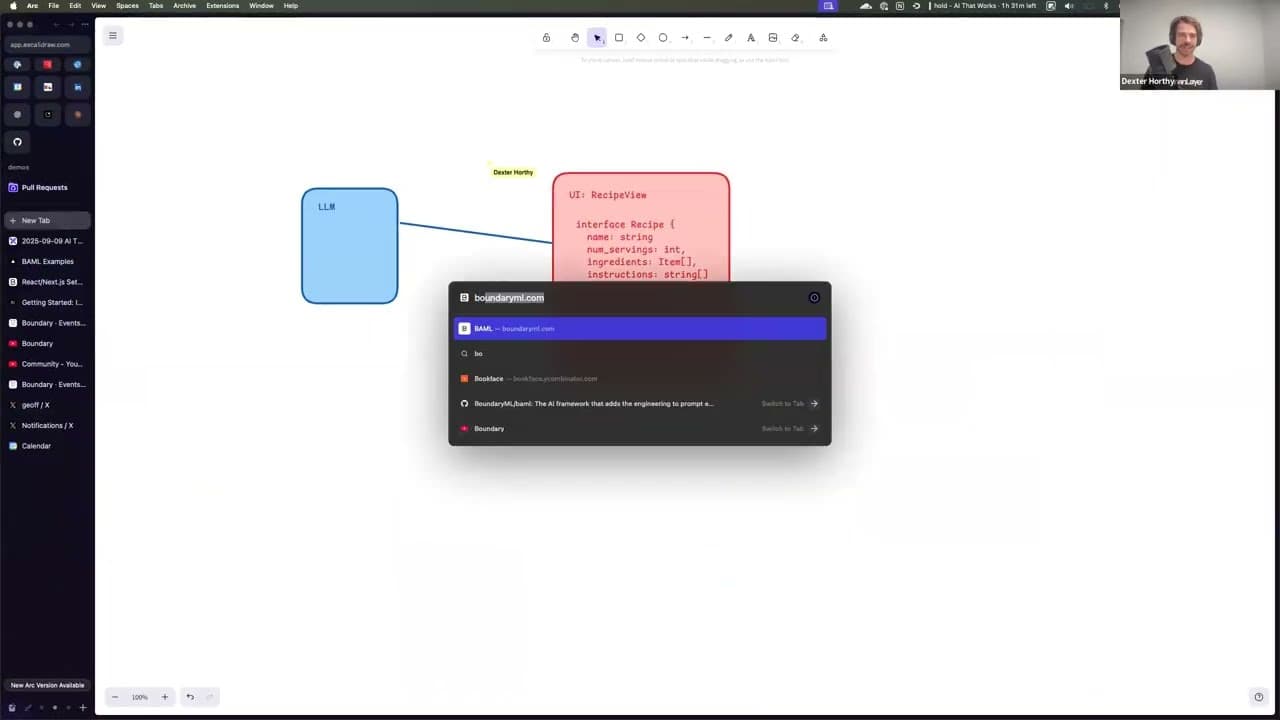Open the Arc library icon bottom-left
The width and height of the screenshot is (1280, 720).
click(12, 708)
